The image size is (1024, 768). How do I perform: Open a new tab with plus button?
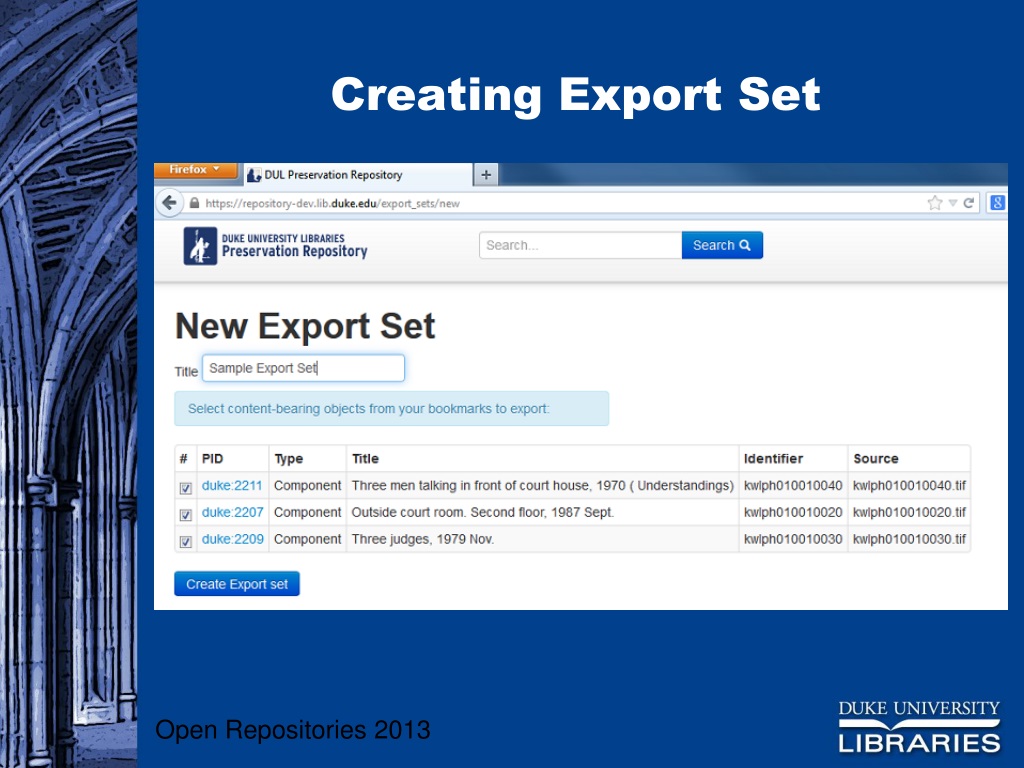[486, 174]
